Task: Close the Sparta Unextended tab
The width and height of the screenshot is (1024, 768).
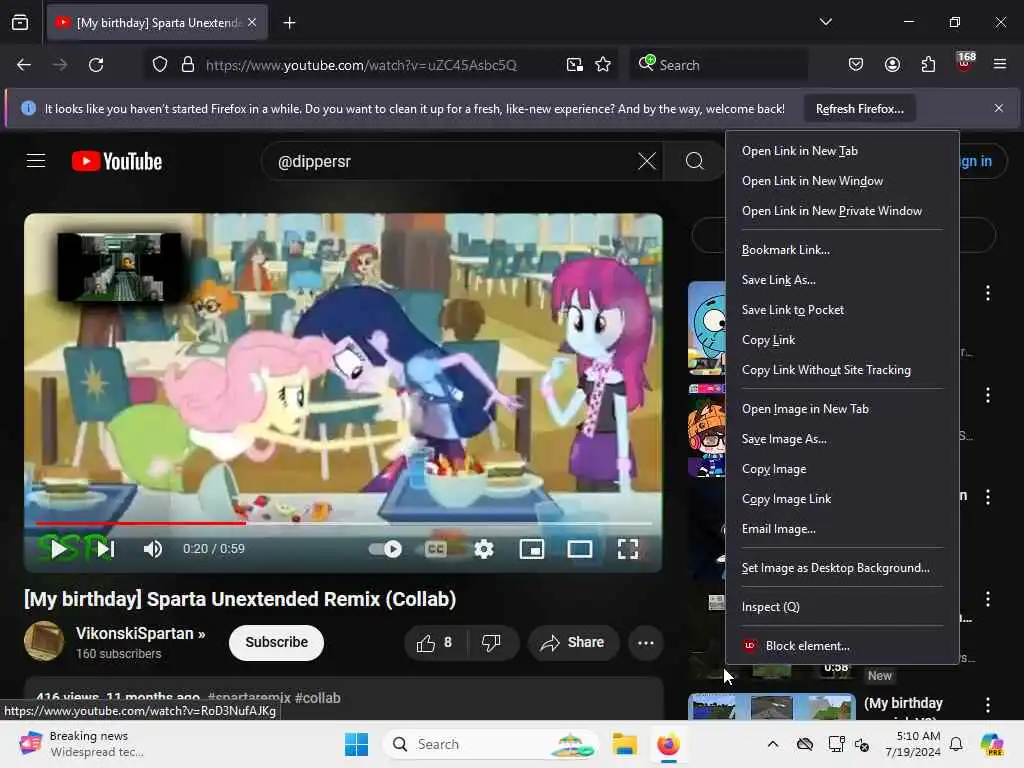Action: pos(252,22)
